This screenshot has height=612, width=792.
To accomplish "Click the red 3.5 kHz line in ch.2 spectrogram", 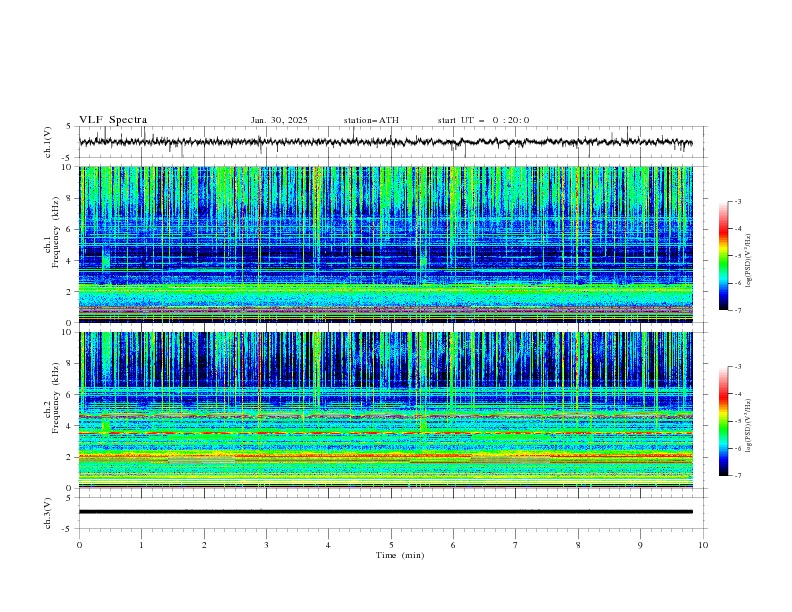I will click(385, 433).
